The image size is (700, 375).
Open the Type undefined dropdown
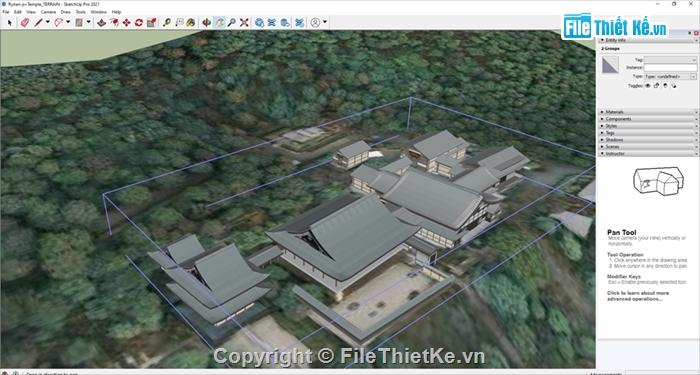[670, 76]
